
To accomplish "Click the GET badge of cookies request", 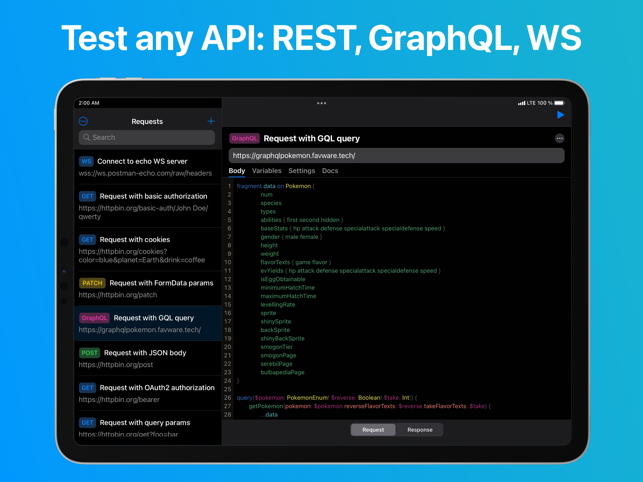I will [x=87, y=240].
